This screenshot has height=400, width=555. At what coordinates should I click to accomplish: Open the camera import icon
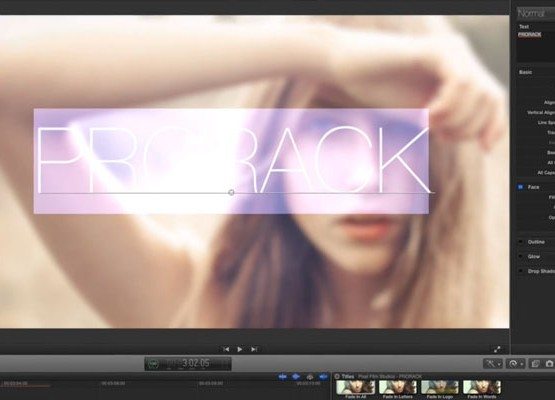[x=549, y=364]
